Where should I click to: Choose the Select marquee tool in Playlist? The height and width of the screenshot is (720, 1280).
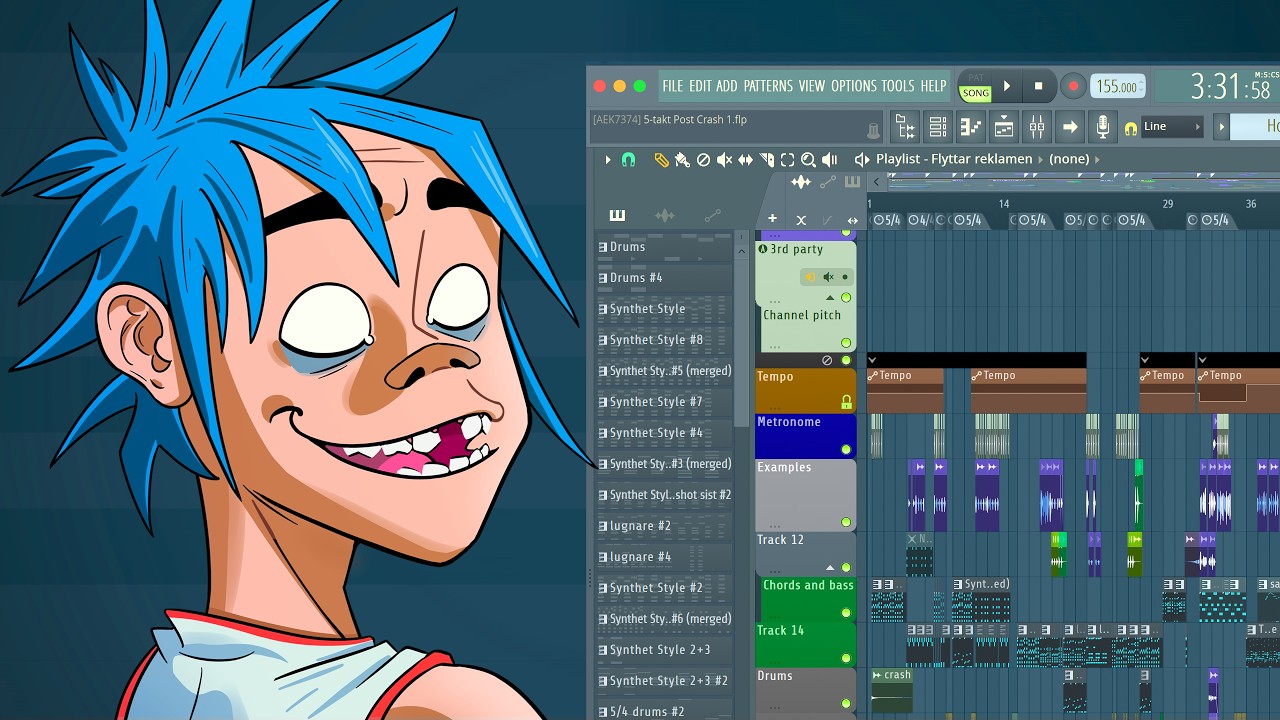click(x=787, y=159)
